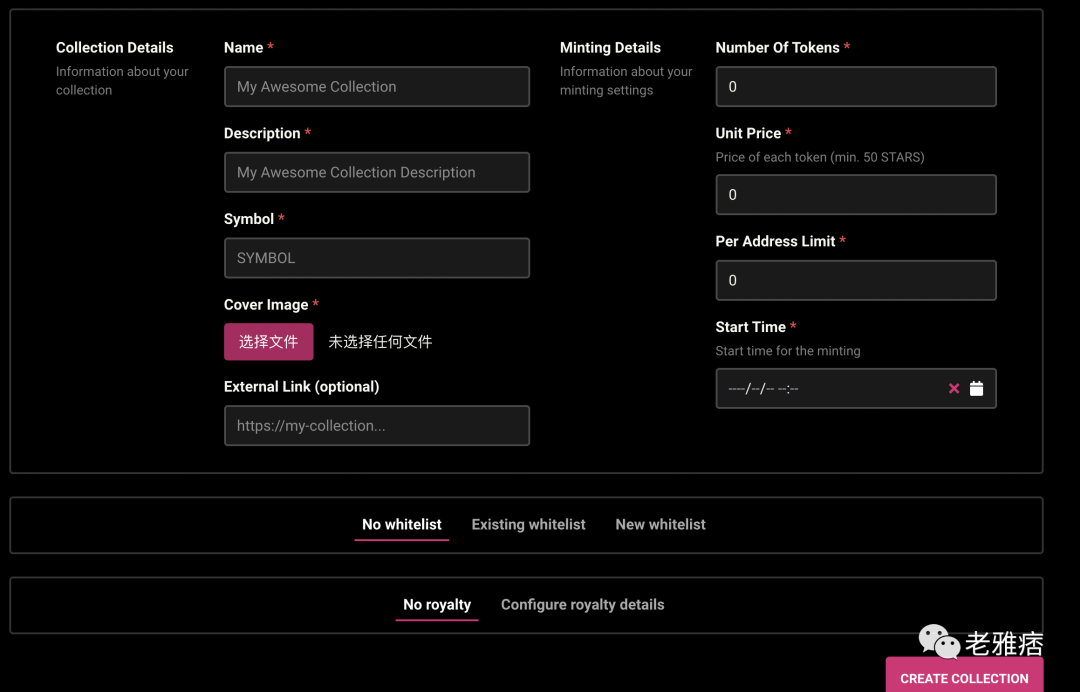
Task: Focus the Number Of Tokens field
Action: tap(855, 87)
